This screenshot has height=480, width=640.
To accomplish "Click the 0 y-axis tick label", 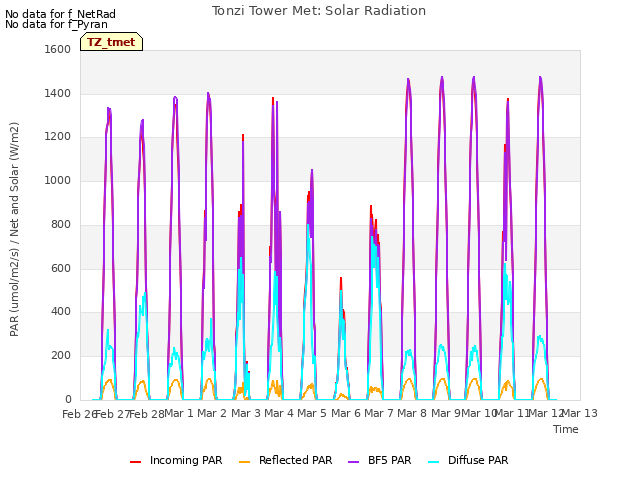I will coord(68,399).
